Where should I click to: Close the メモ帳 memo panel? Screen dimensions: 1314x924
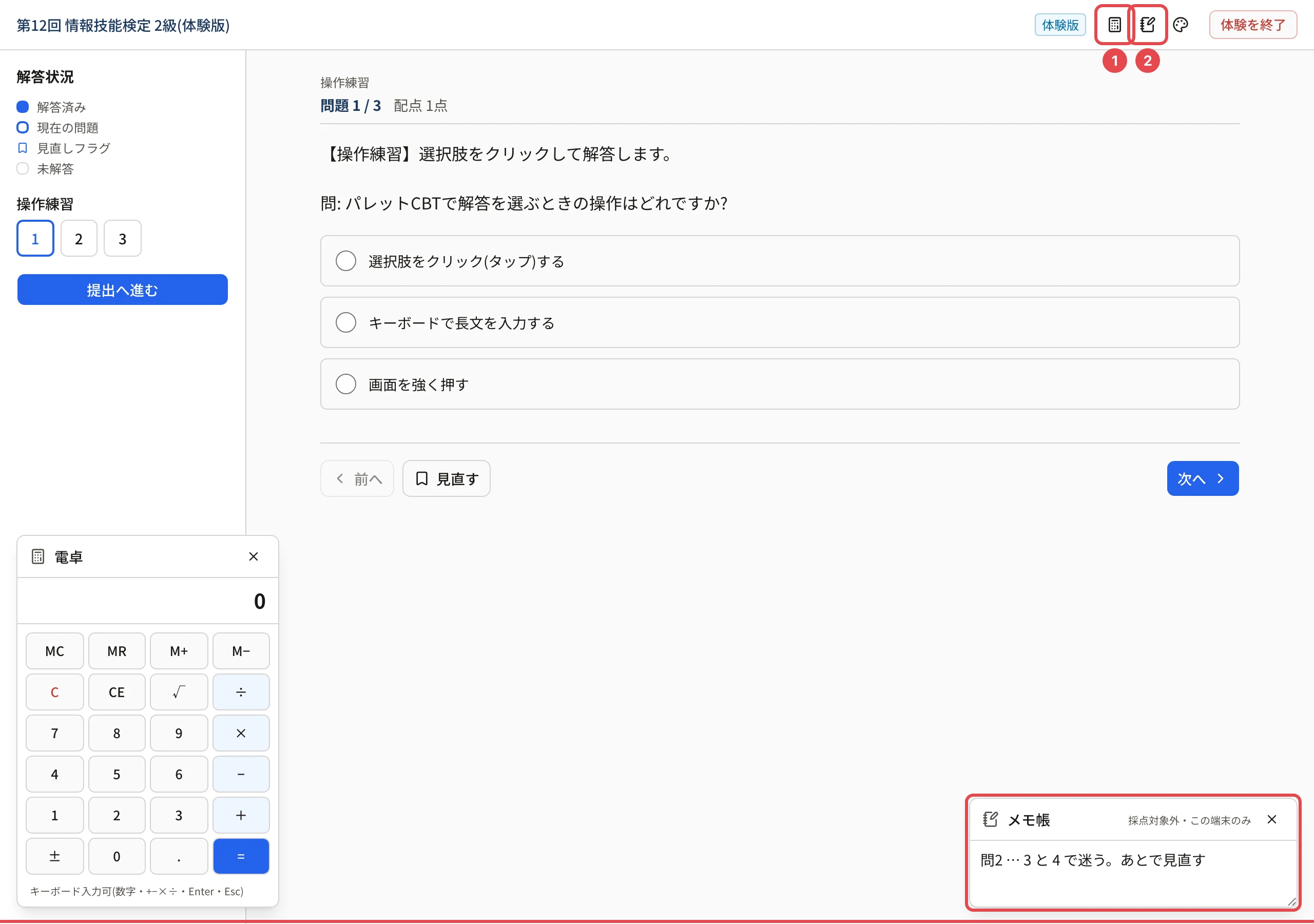1271,819
